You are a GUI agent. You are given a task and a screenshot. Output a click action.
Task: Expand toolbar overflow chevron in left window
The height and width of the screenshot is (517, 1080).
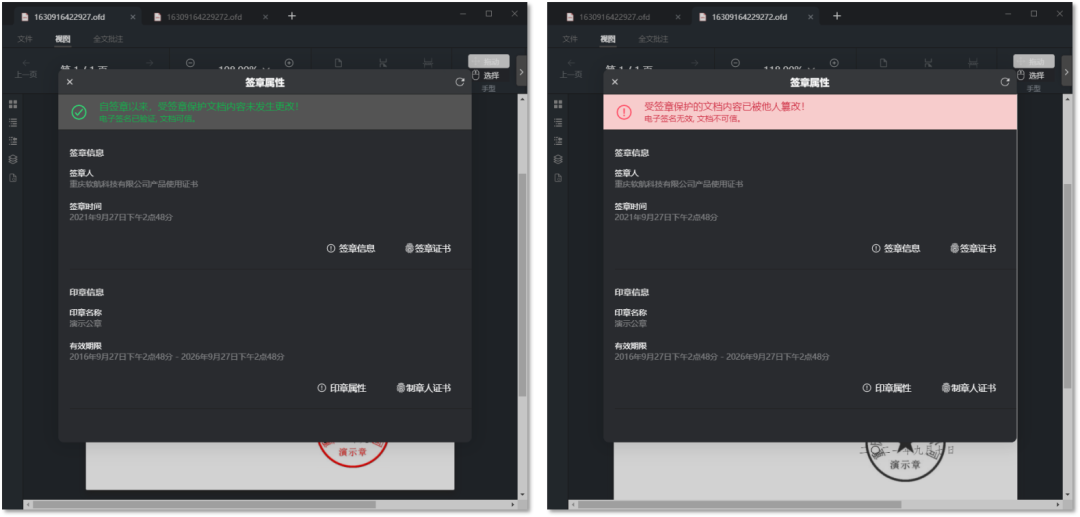click(x=521, y=71)
